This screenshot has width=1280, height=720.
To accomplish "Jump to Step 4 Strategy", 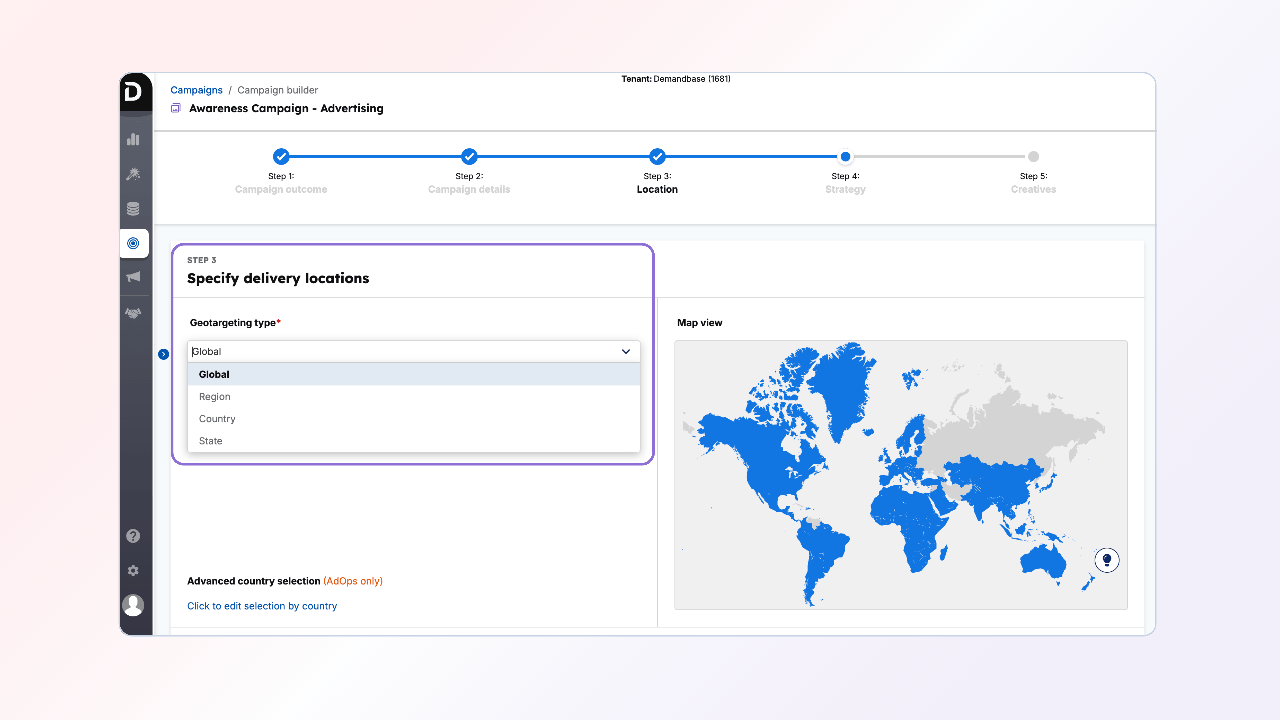I will point(845,157).
